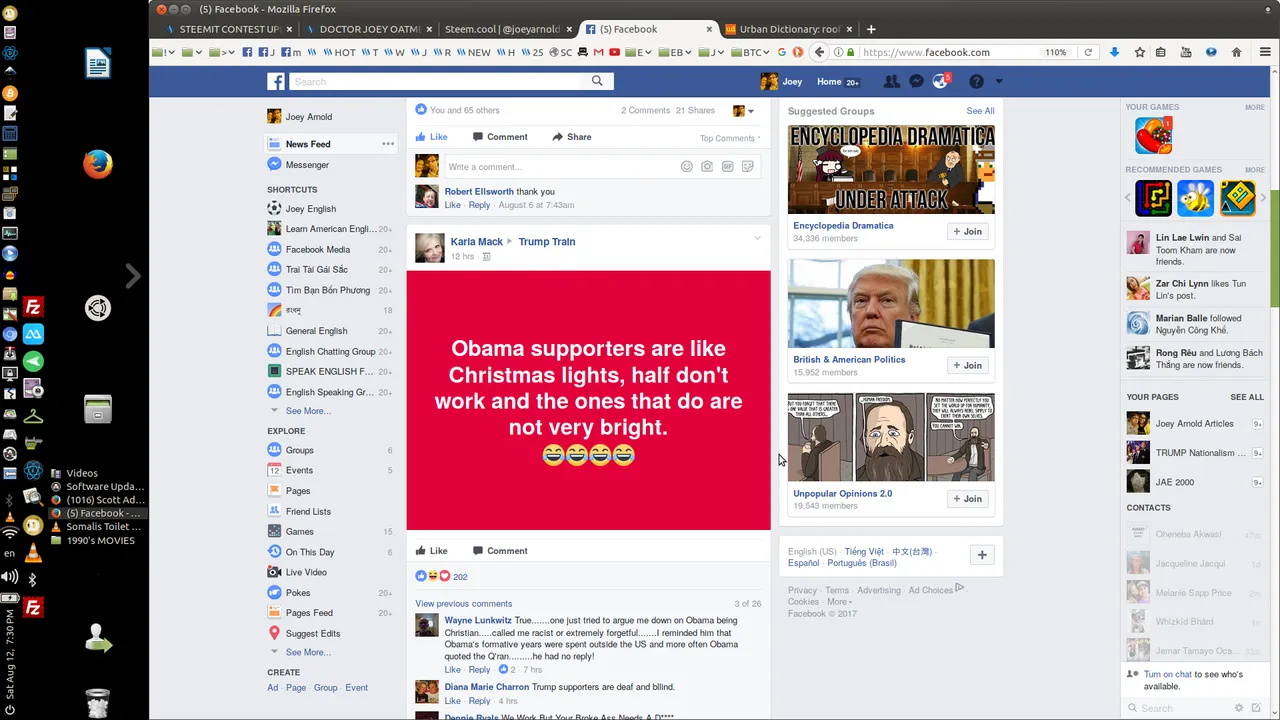
Task: Open the account settings dropdown arrow
Action: click(998, 82)
